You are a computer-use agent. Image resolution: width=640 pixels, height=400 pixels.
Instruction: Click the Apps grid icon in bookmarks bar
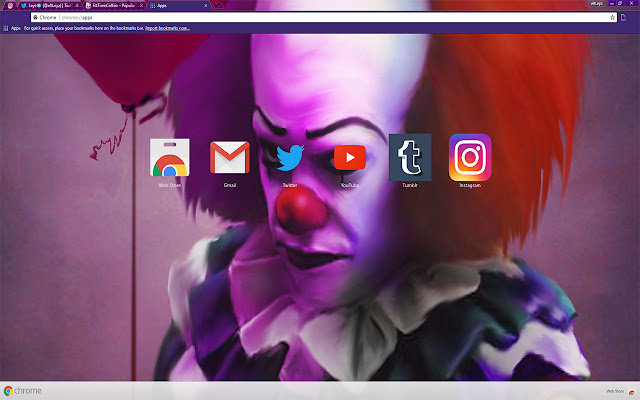pyautogui.click(x=6, y=28)
